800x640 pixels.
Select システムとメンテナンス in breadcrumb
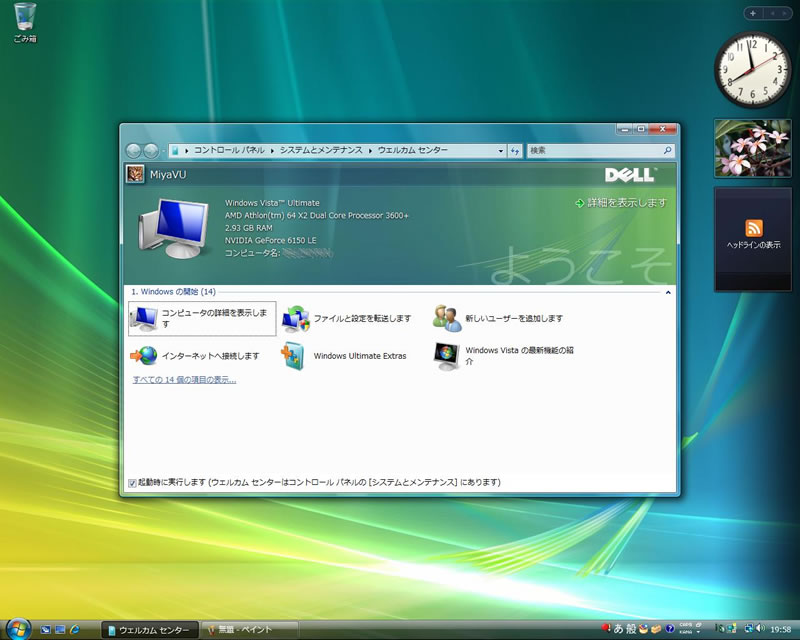pos(321,150)
